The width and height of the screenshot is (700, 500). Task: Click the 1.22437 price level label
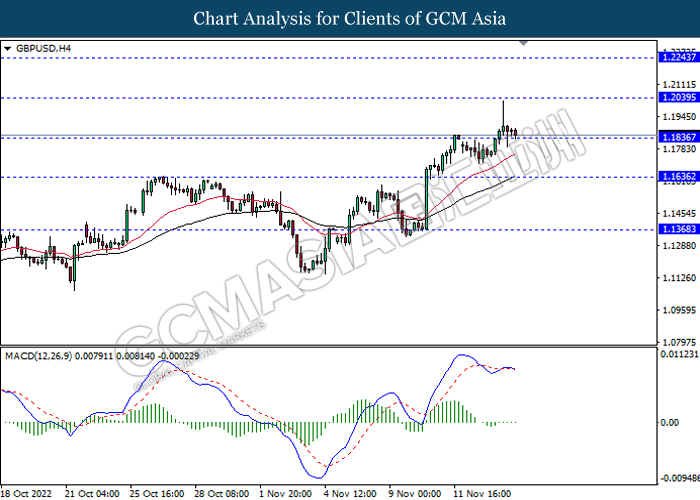[679, 57]
